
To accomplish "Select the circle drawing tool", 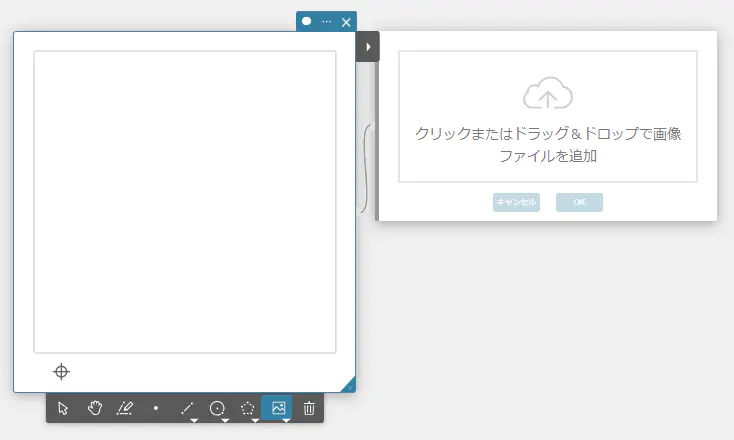I will click(x=217, y=408).
